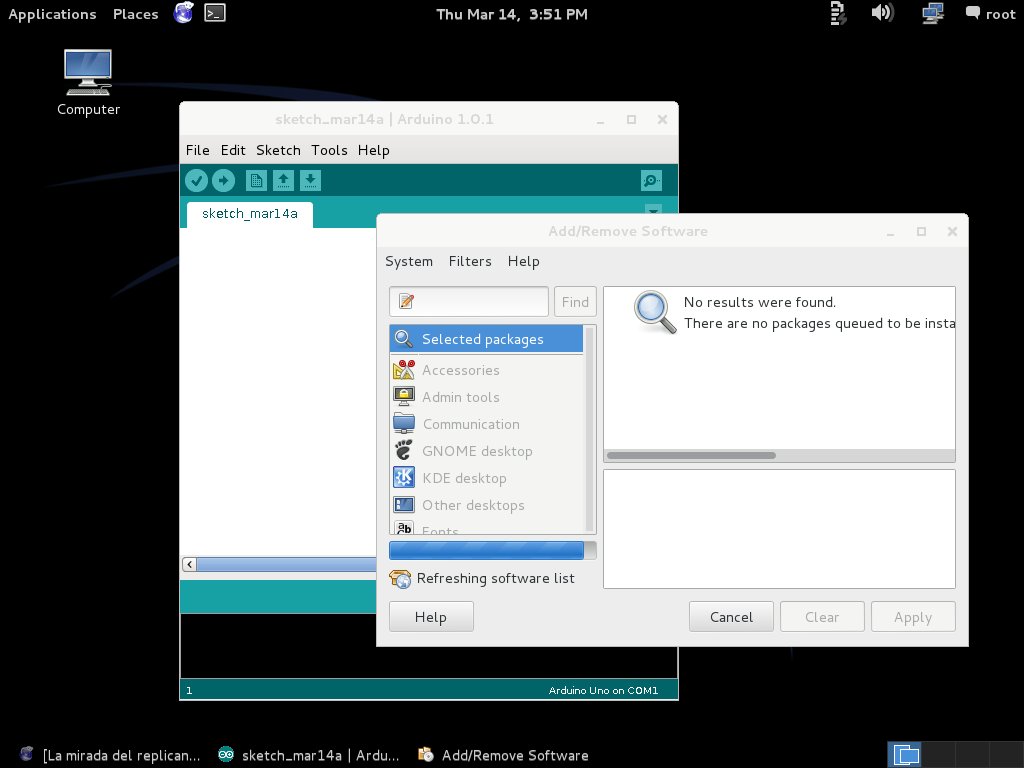Screen dimensions: 1024x768
Task: Select the GNOME desktop category
Action: (487, 451)
